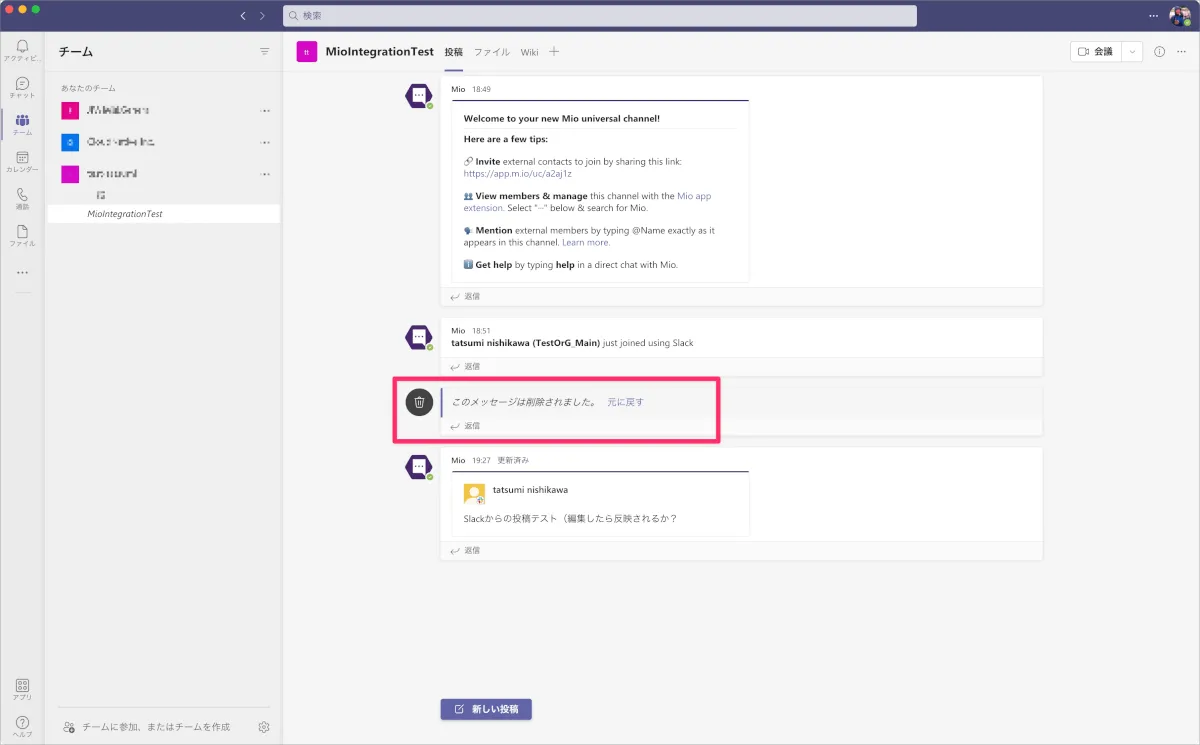Open the Help icon in sidebar
This screenshot has height=745, width=1200.
tap(22, 724)
